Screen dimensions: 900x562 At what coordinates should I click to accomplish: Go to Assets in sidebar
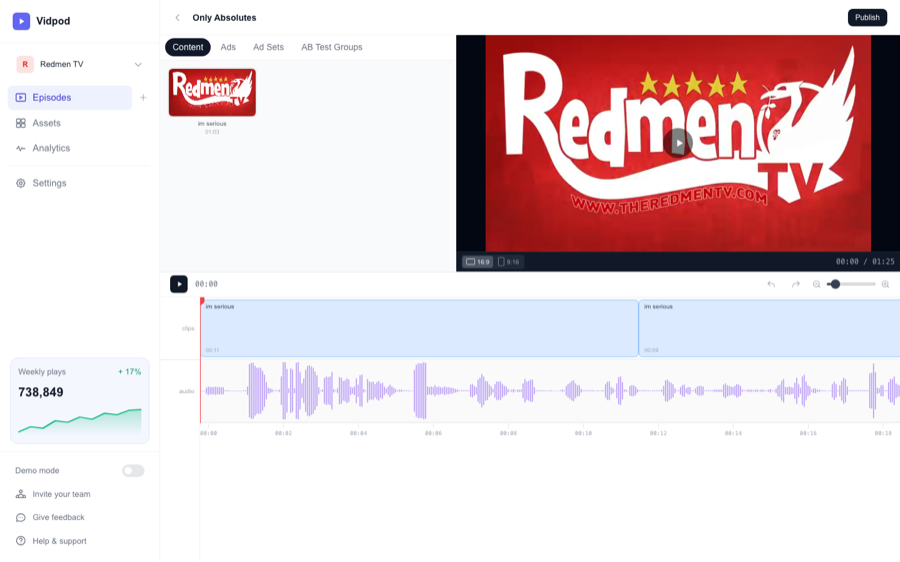[x=46, y=123]
